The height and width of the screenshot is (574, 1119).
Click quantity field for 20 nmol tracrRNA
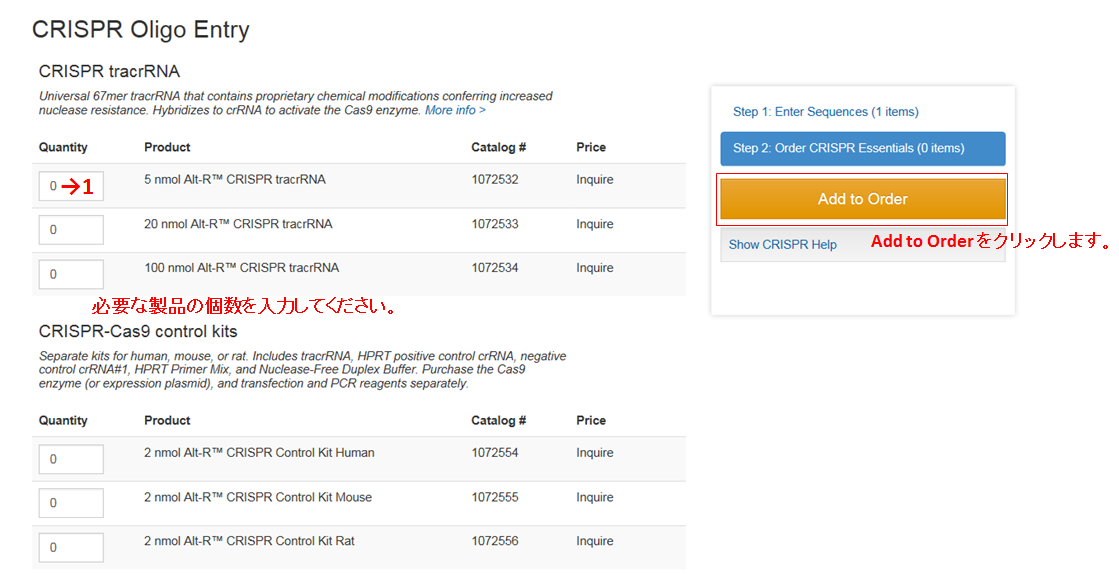click(71, 230)
